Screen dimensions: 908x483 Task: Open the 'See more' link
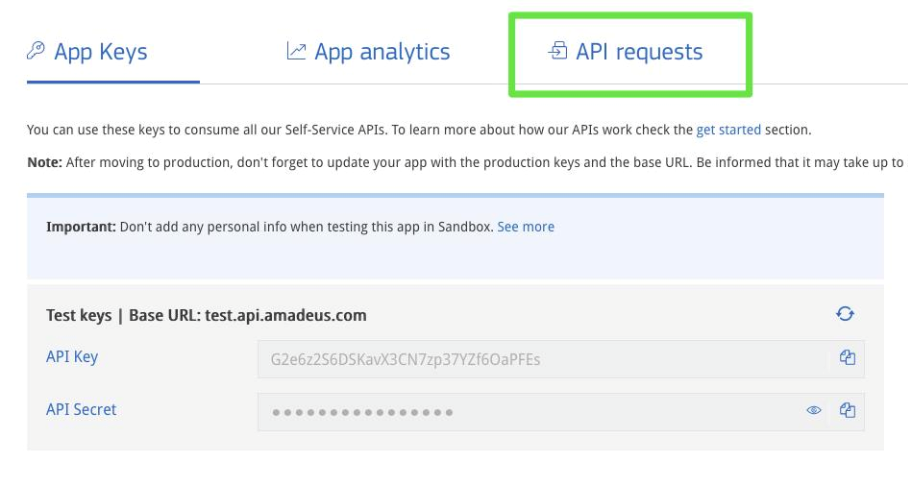[x=525, y=227]
